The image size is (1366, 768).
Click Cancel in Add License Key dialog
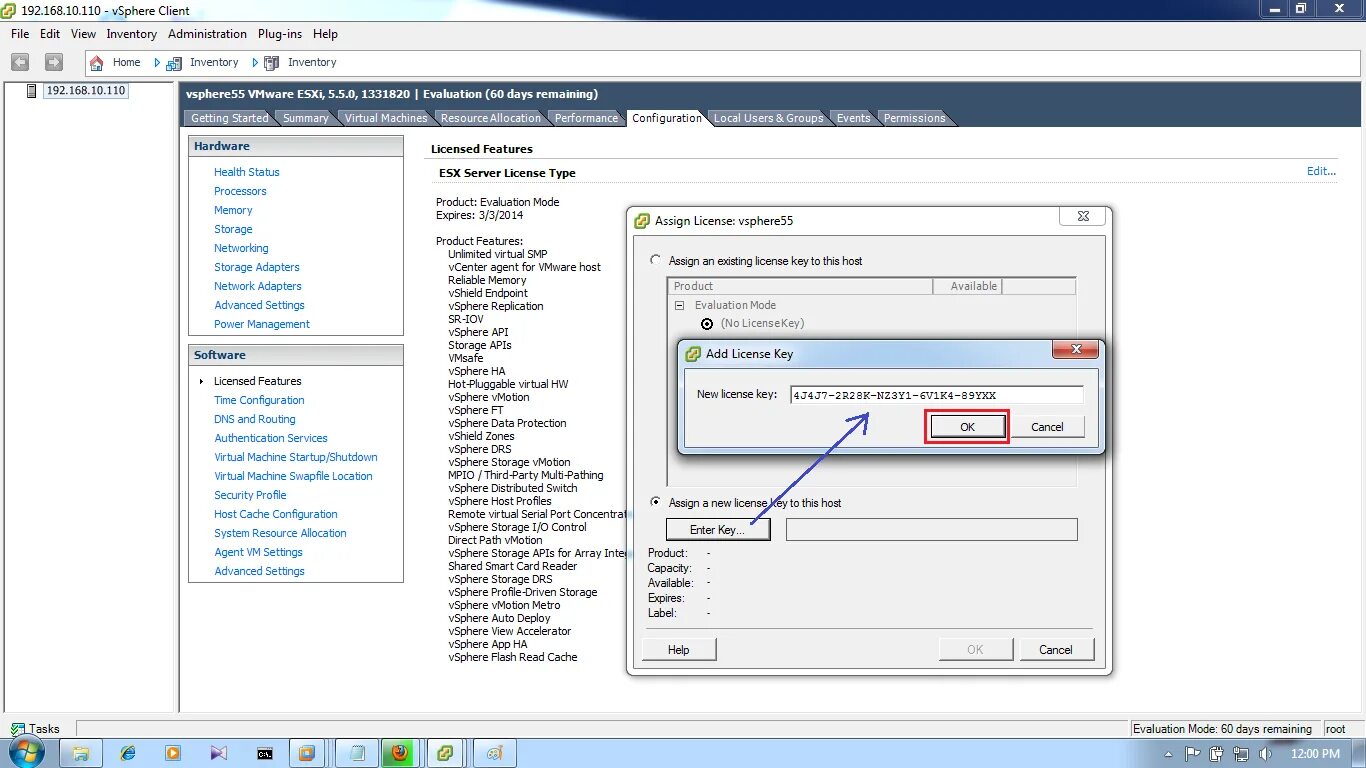pos(1048,426)
